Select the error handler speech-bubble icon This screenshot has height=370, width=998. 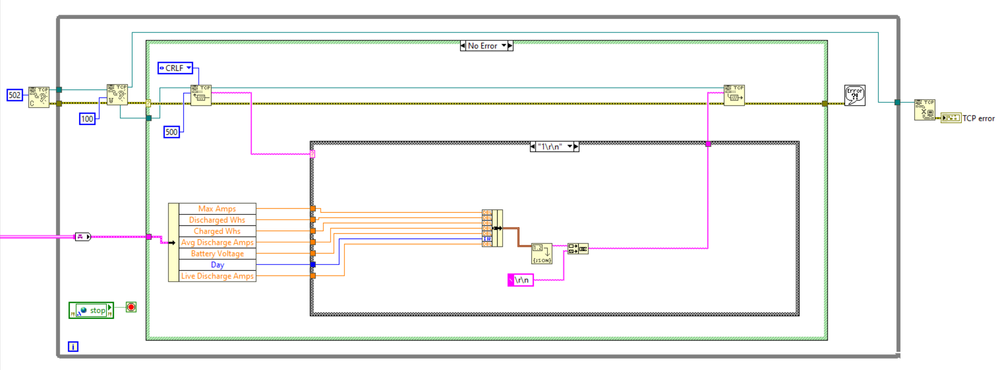(854, 95)
